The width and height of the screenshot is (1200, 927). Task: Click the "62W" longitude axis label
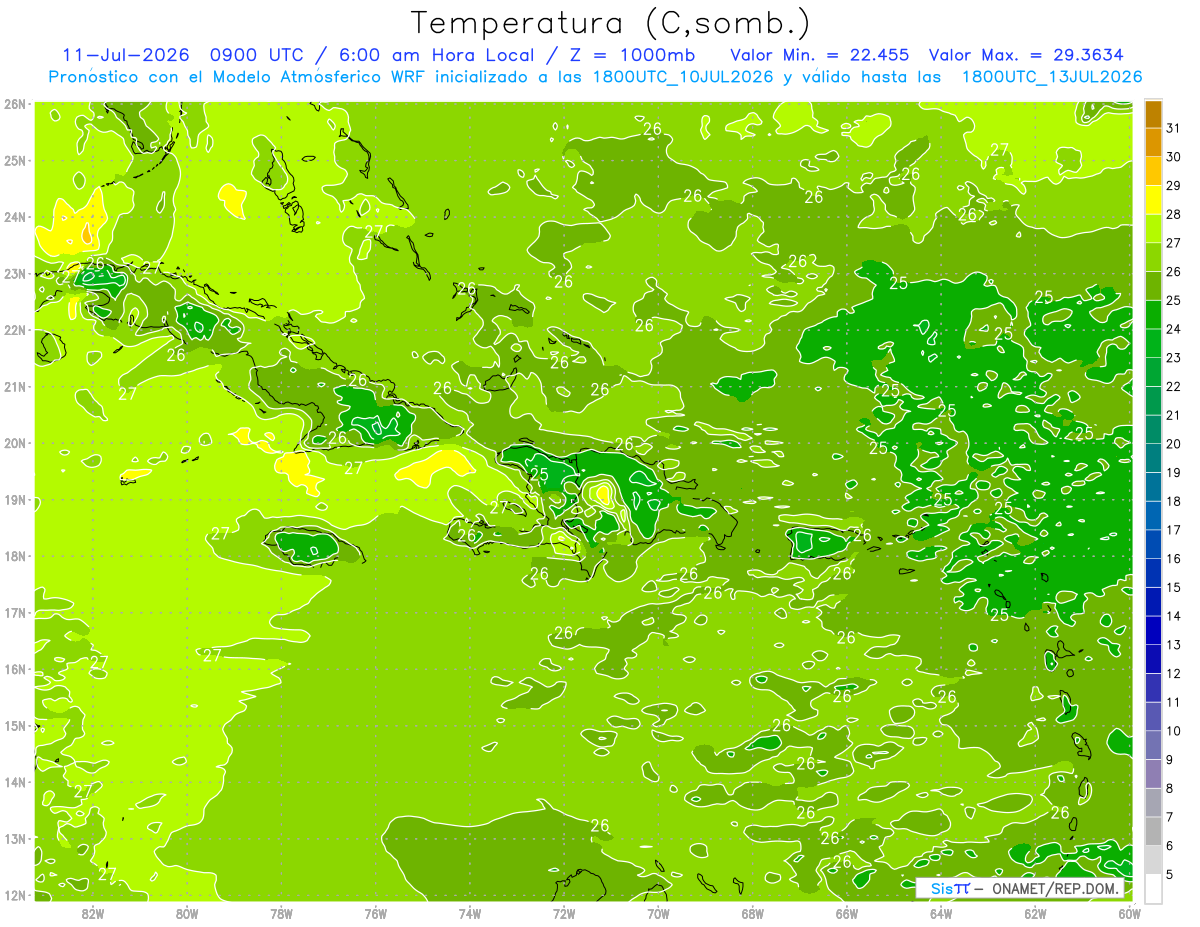pos(1035,913)
